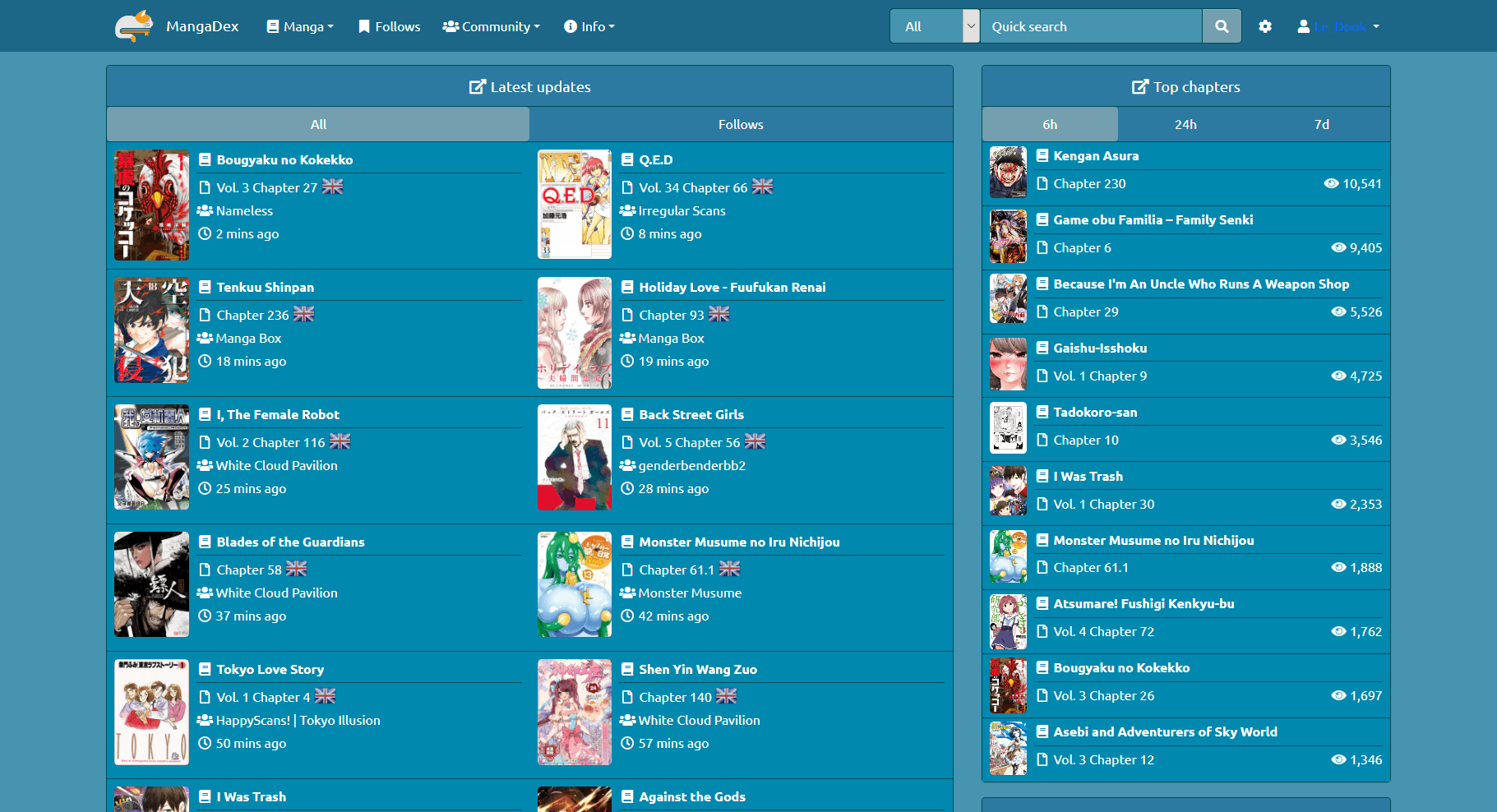
Task: Open the user account dropdown
Action: click(1338, 25)
